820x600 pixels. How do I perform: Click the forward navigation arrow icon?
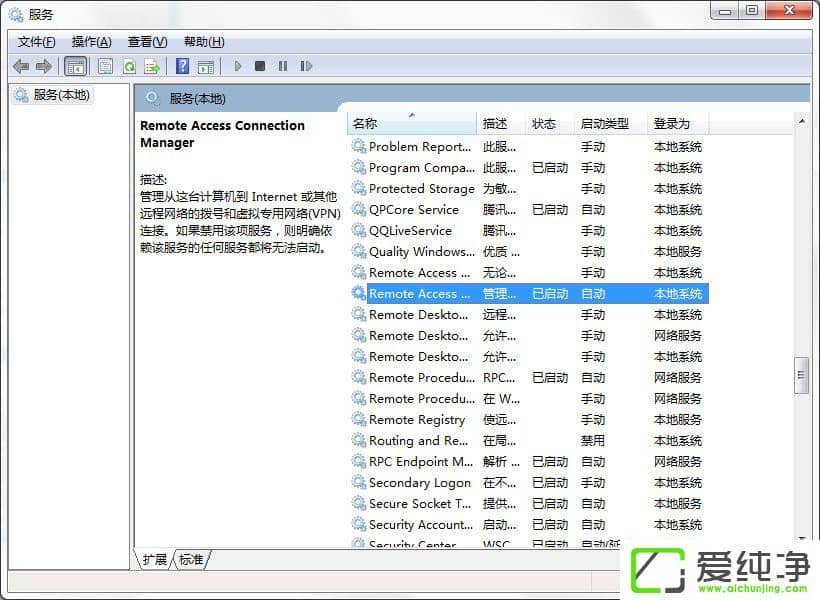[x=43, y=66]
